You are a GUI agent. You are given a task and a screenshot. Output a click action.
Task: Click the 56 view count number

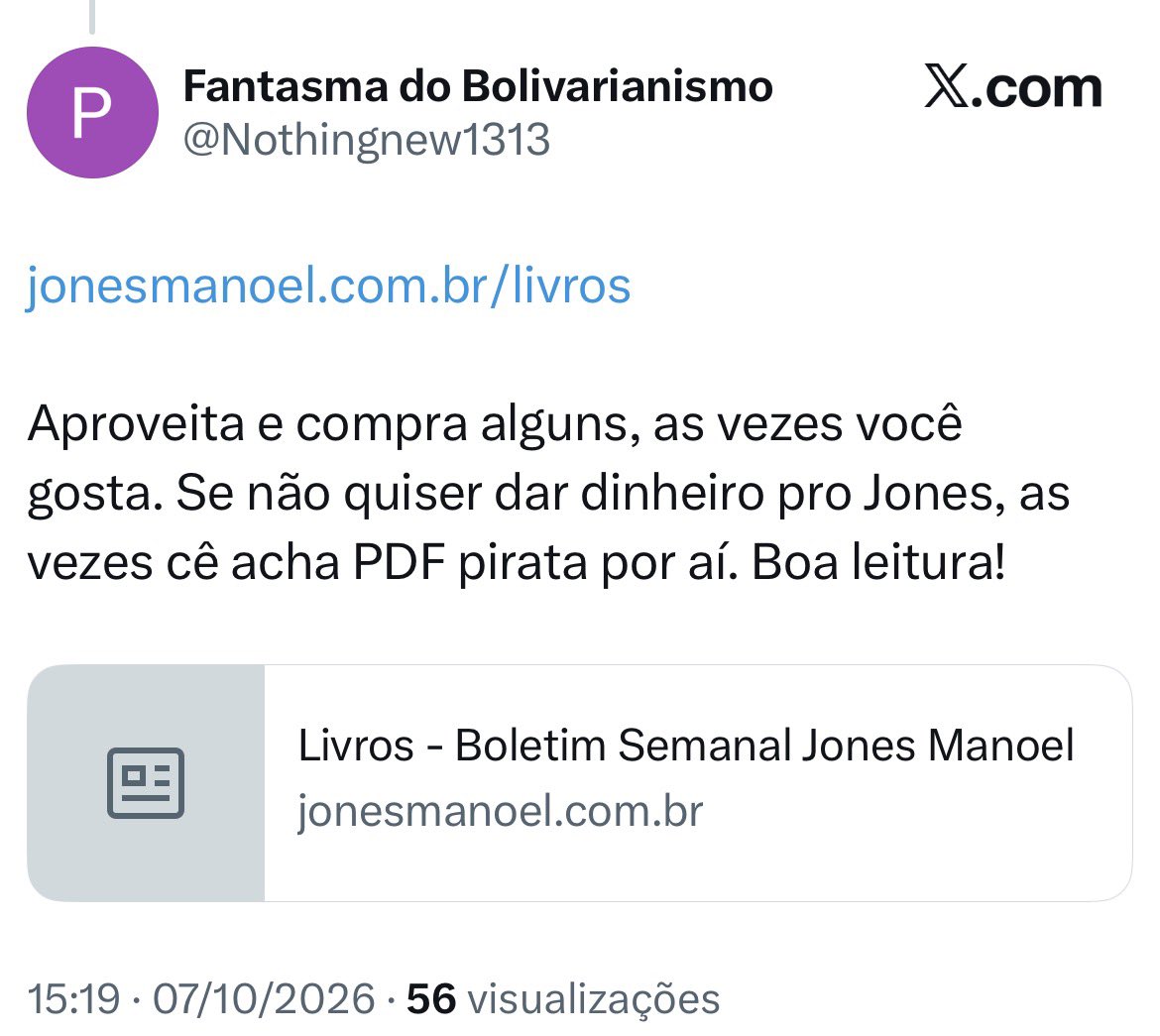[x=431, y=999]
